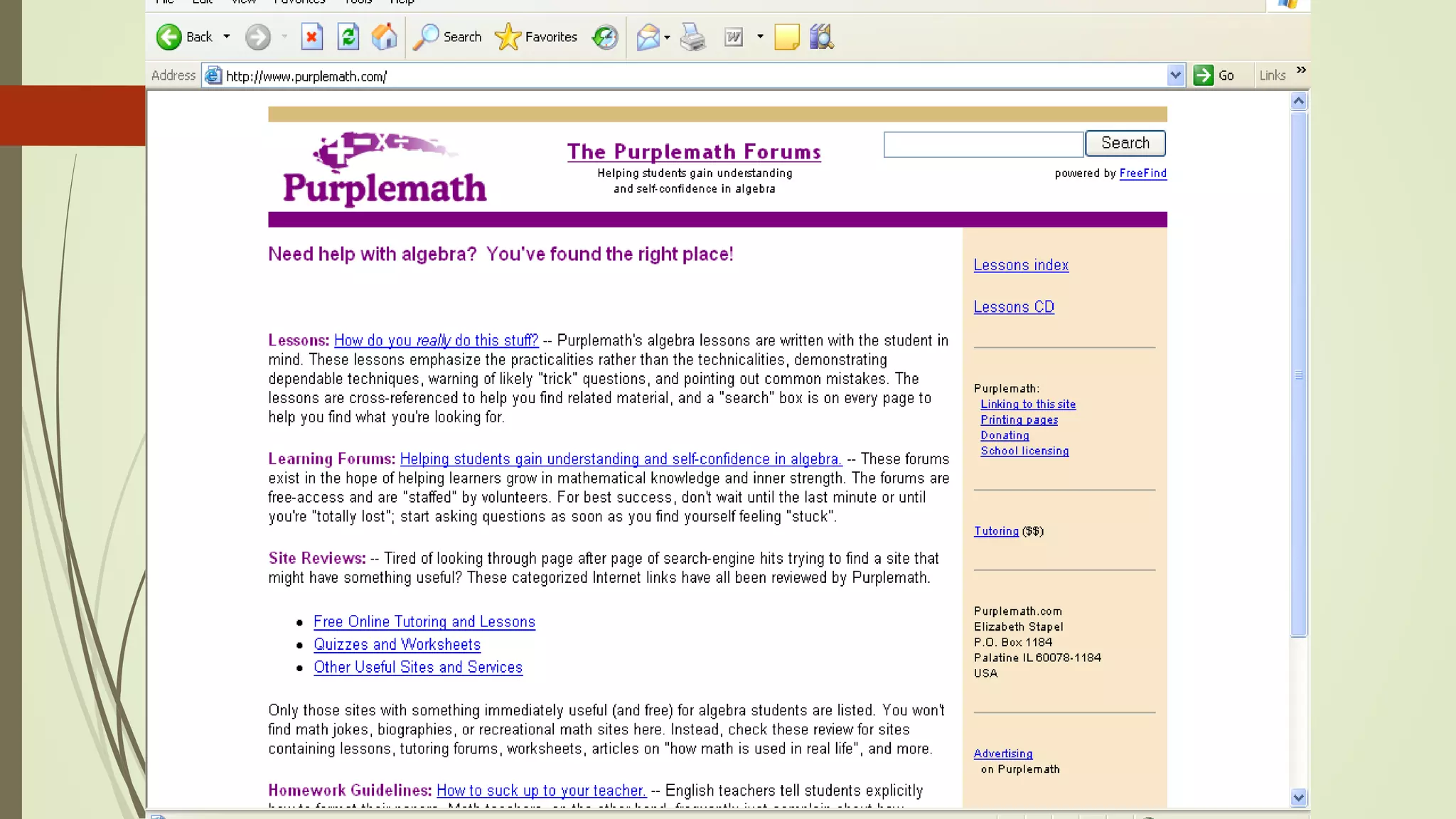Expand the Back history dropdown arrow

(x=227, y=37)
